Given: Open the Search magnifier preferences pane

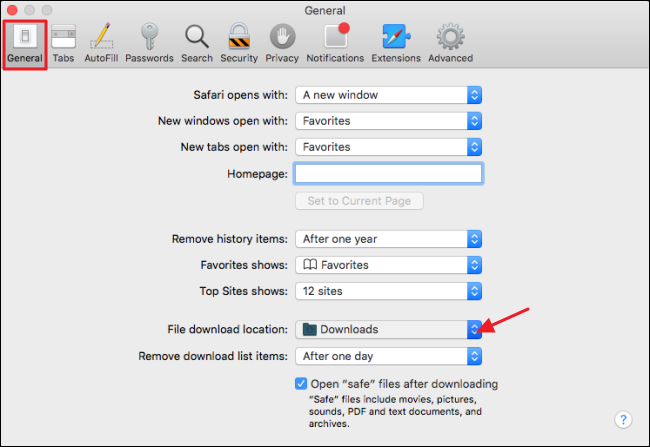Looking at the screenshot, I should 197,44.
